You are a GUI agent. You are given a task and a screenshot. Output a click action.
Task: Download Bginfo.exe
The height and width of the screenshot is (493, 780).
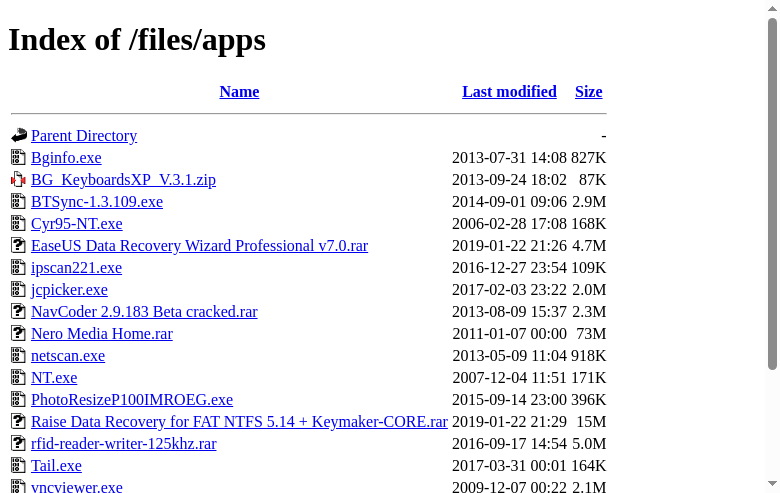coord(66,158)
